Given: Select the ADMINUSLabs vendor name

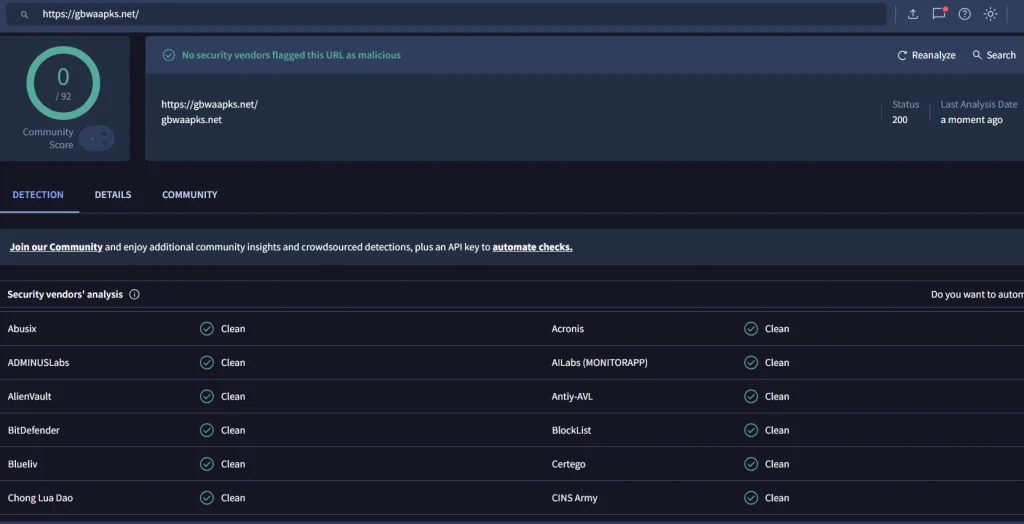Looking at the screenshot, I should 39,363.
